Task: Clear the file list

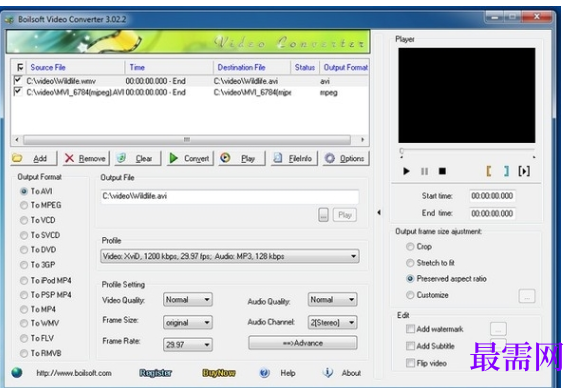Action: click(x=137, y=159)
